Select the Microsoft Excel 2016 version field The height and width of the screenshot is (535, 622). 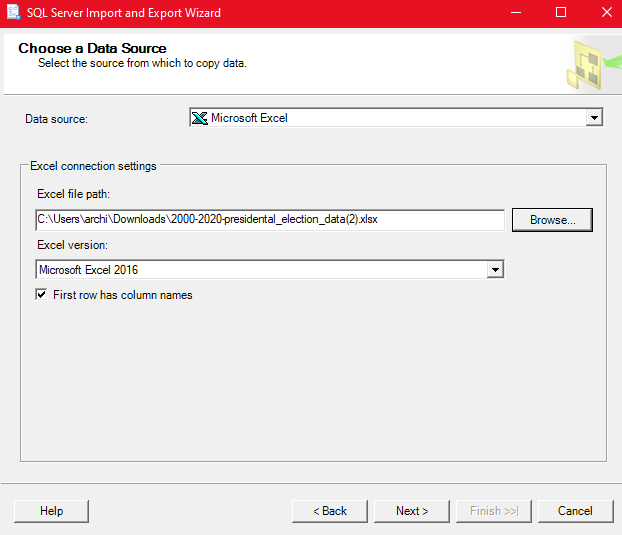pyautogui.click(x=270, y=270)
